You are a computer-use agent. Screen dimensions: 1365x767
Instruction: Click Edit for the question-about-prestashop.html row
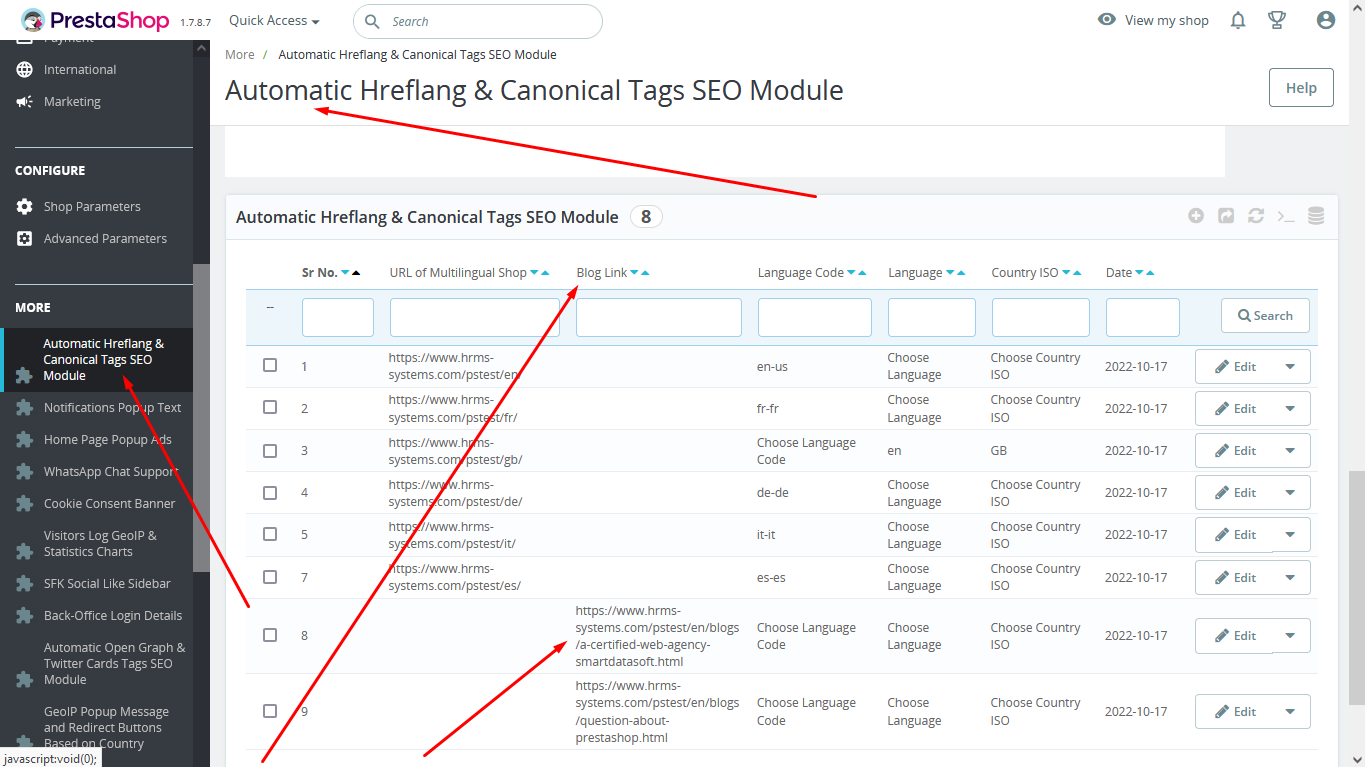[x=1235, y=712]
